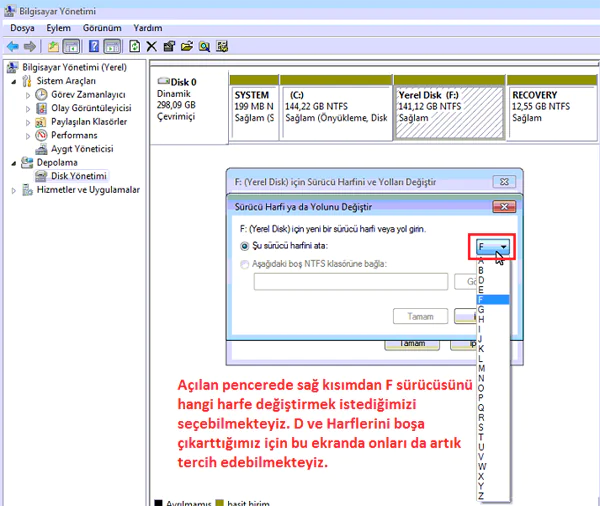Screen dimensions: 600x506
Task: Click the Görev Zamanlayıcı clock icon
Action: coord(41,95)
